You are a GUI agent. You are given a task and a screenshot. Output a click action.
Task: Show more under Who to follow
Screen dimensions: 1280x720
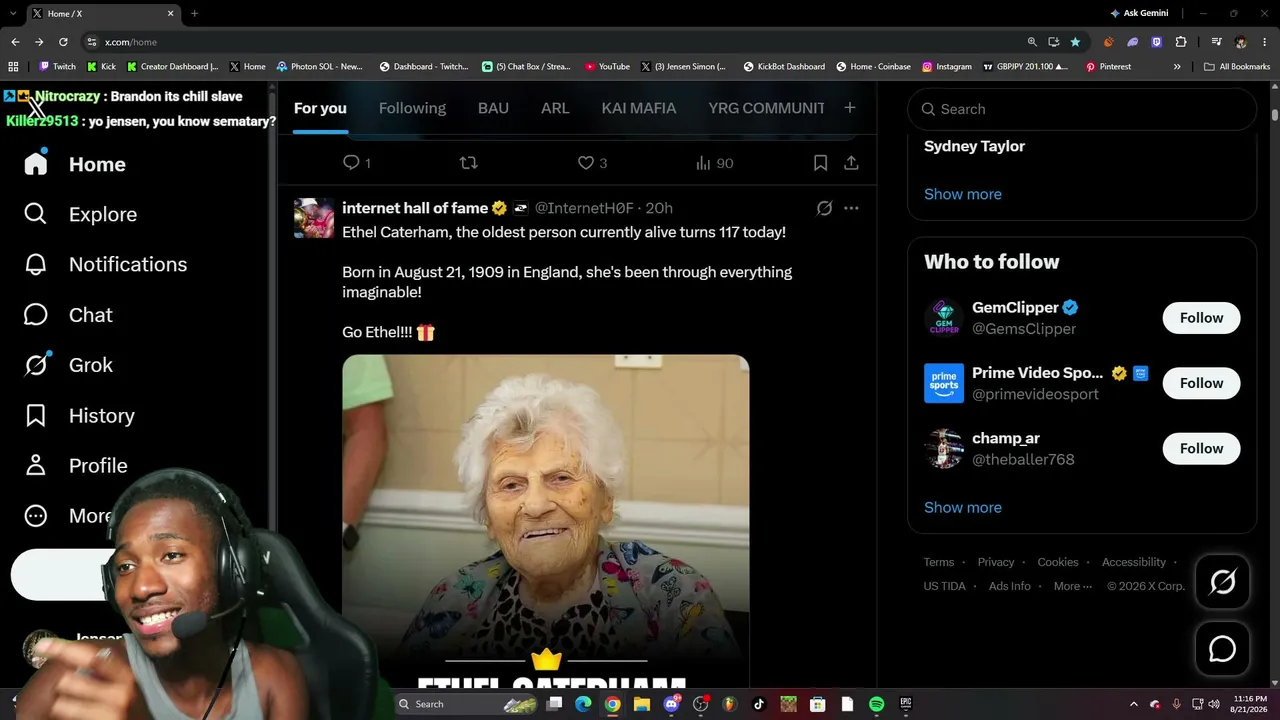(963, 507)
